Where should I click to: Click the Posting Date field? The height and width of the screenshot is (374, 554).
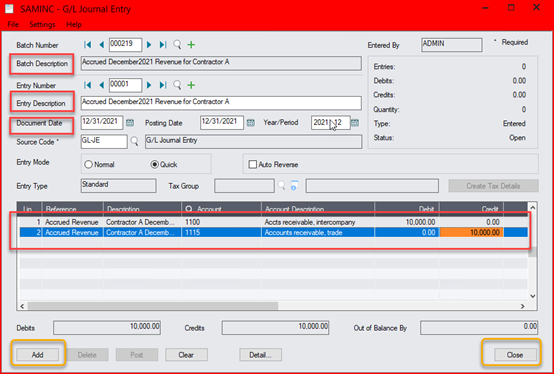tap(222, 123)
